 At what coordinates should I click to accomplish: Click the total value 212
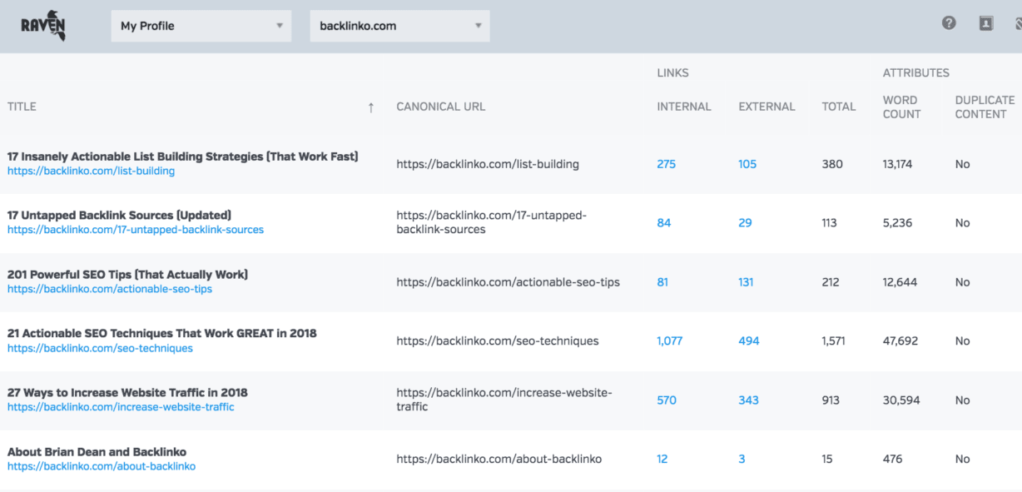[832, 282]
